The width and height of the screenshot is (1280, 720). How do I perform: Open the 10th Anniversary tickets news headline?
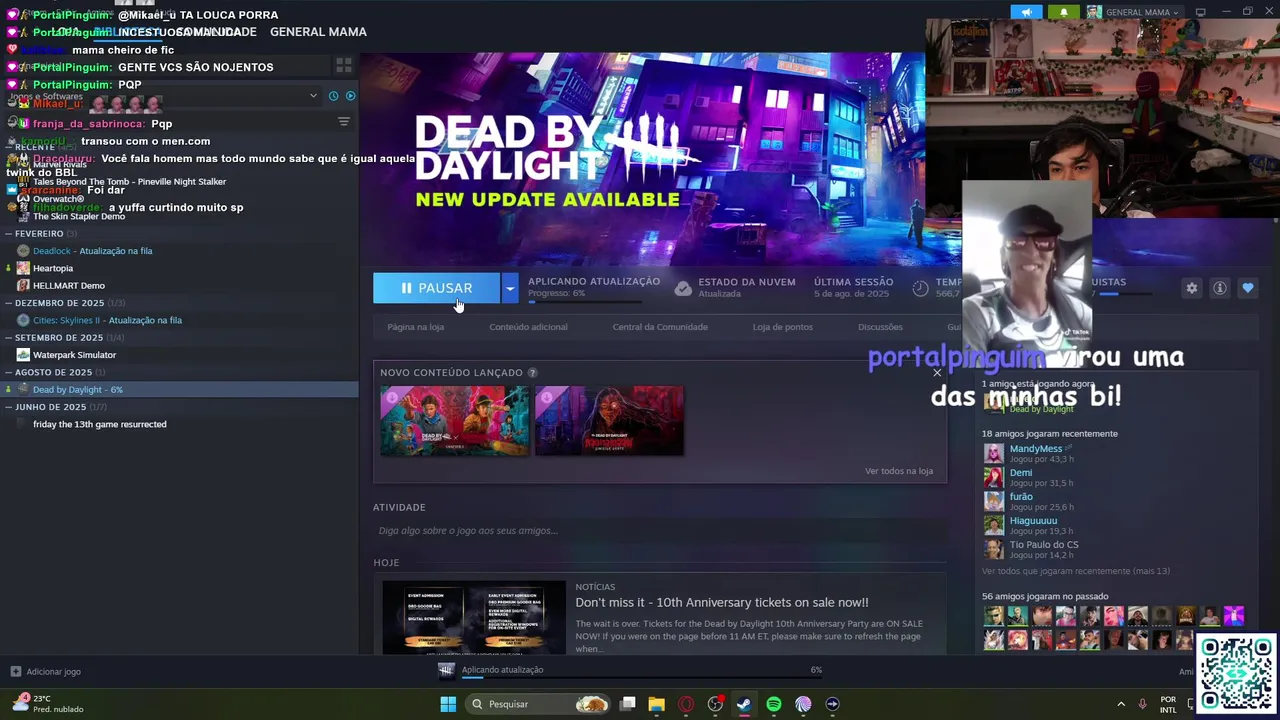(722, 603)
